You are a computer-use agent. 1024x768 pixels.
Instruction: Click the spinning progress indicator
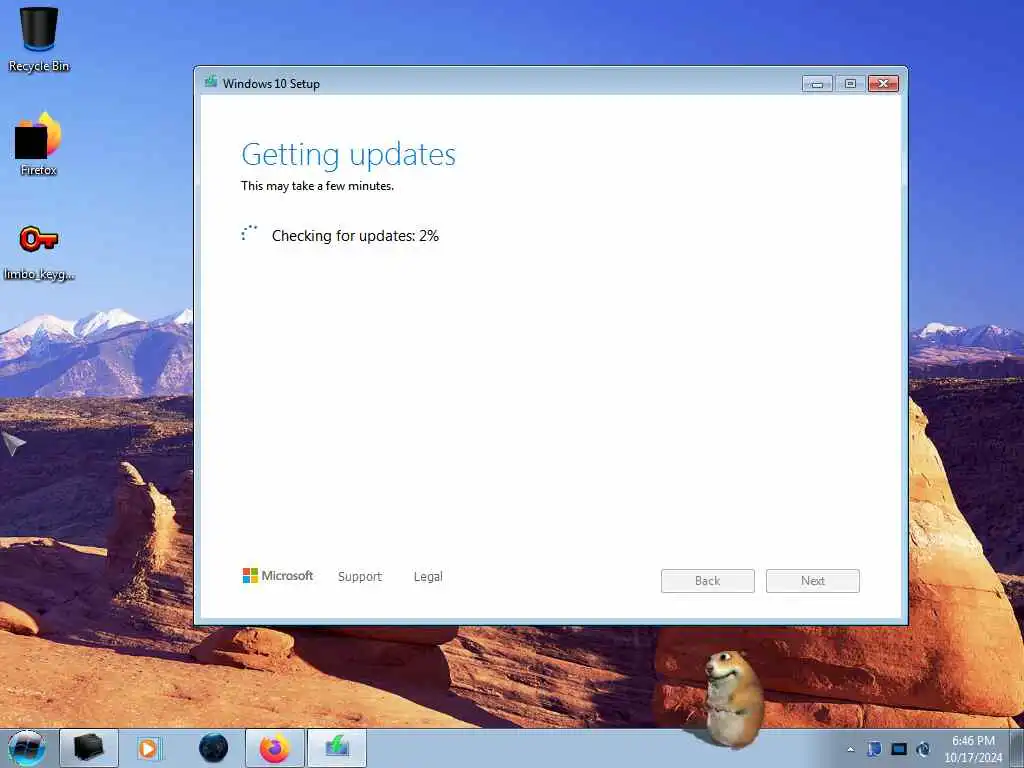coord(249,233)
